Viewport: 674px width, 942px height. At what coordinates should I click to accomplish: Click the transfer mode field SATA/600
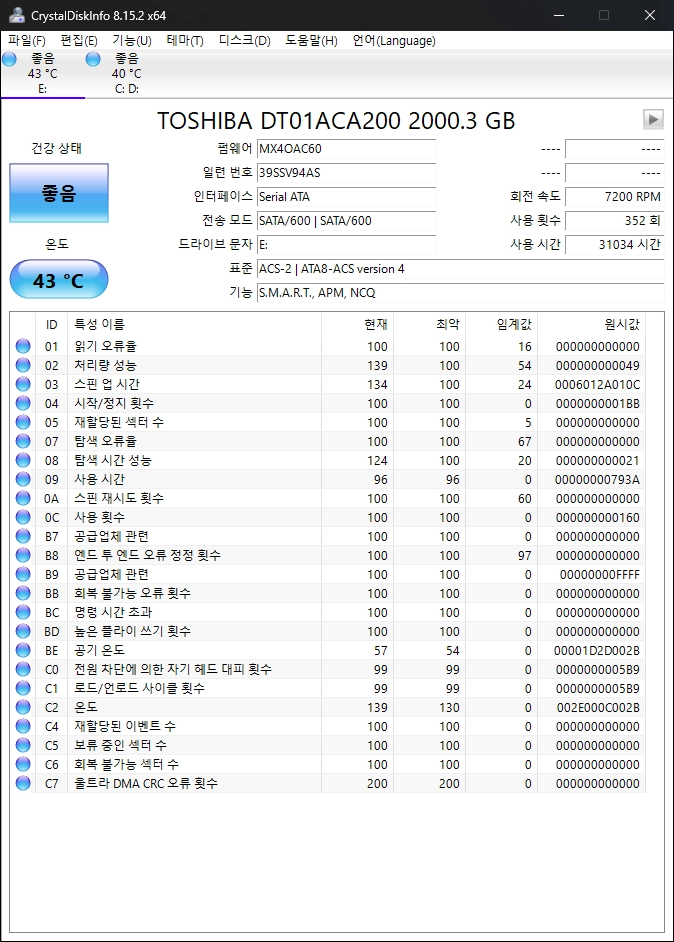click(347, 220)
